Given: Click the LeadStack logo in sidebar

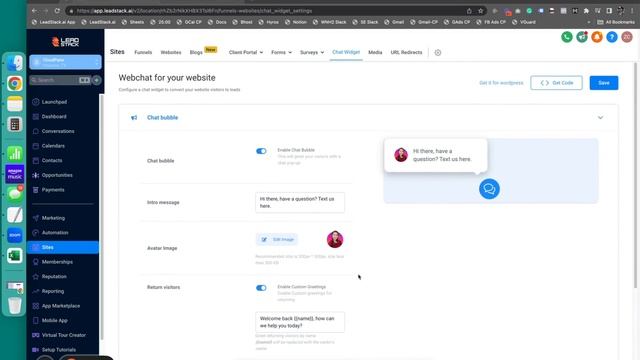Looking at the screenshot, I should [x=65, y=42].
